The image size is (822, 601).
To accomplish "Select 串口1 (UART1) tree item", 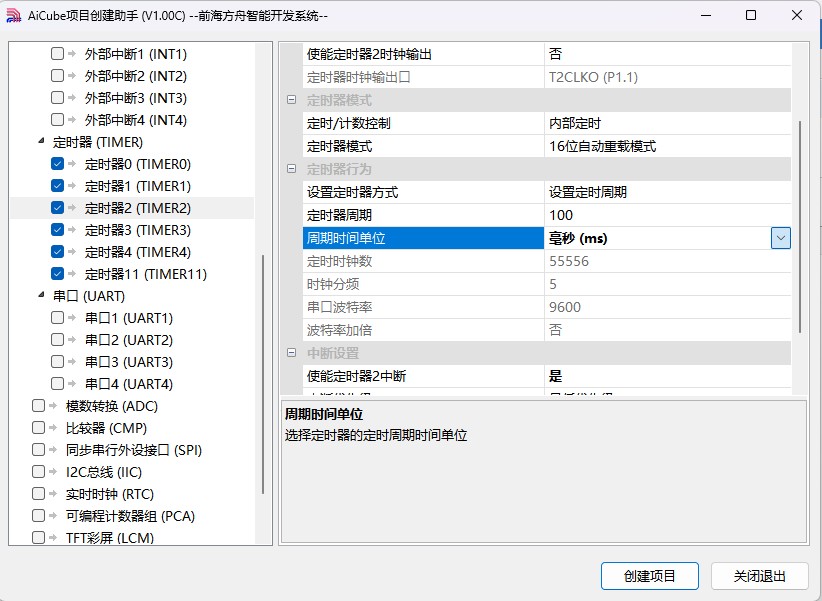I will [128, 318].
